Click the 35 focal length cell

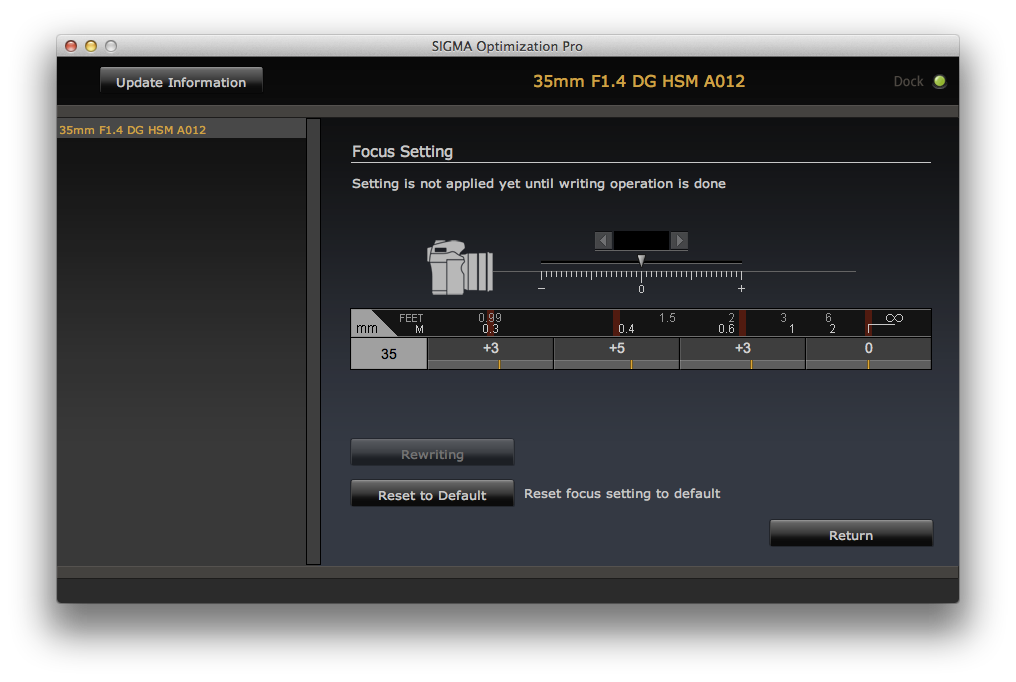(389, 354)
